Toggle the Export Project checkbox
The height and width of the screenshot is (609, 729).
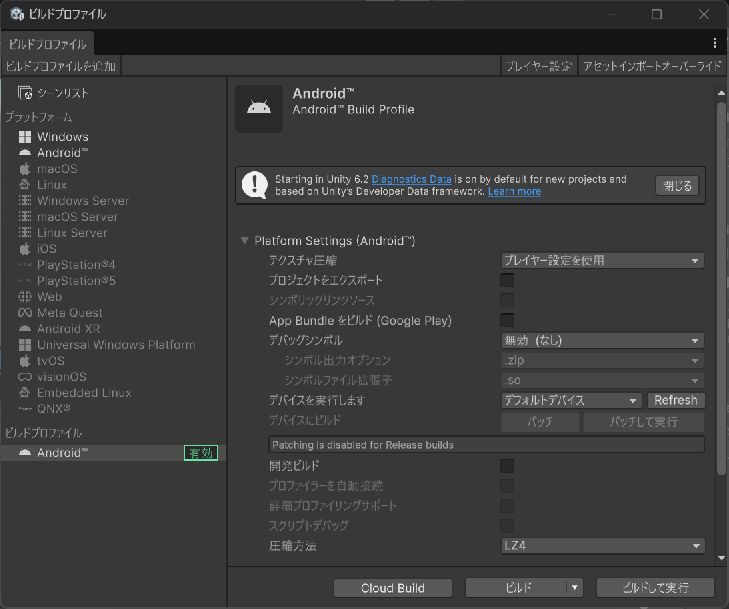click(x=507, y=280)
